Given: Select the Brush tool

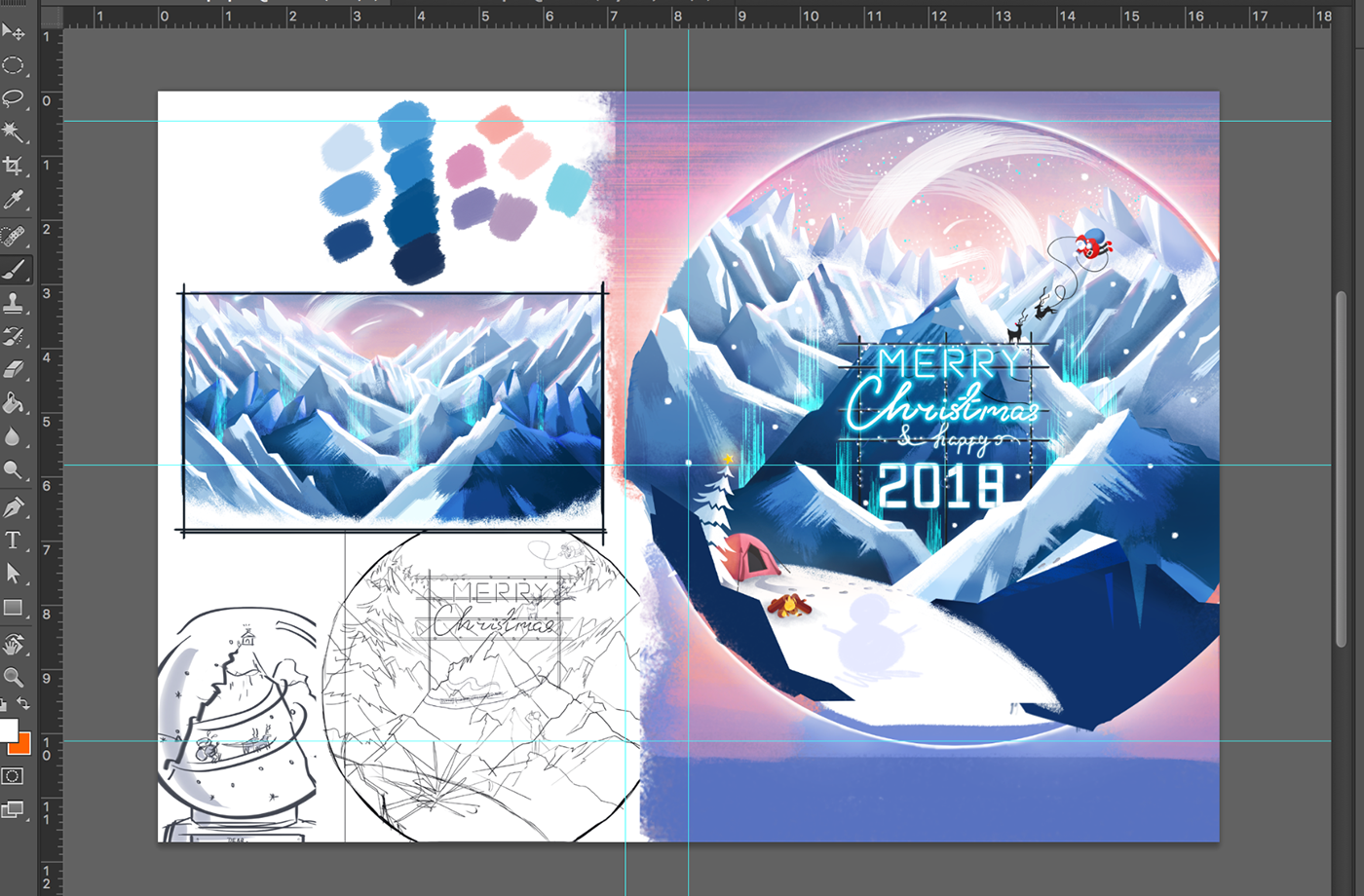Looking at the screenshot, I should click(x=14, y=270).
